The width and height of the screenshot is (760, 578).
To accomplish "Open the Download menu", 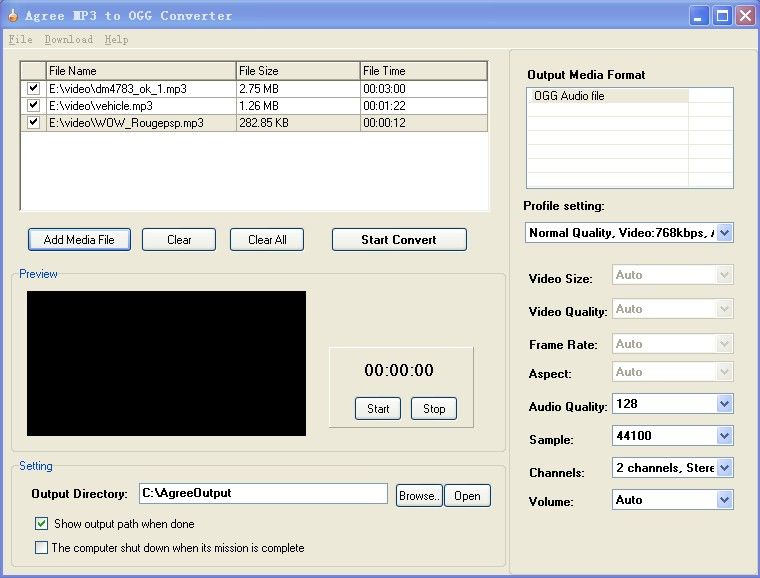I will pyautogui.click(x=68, y=39).
